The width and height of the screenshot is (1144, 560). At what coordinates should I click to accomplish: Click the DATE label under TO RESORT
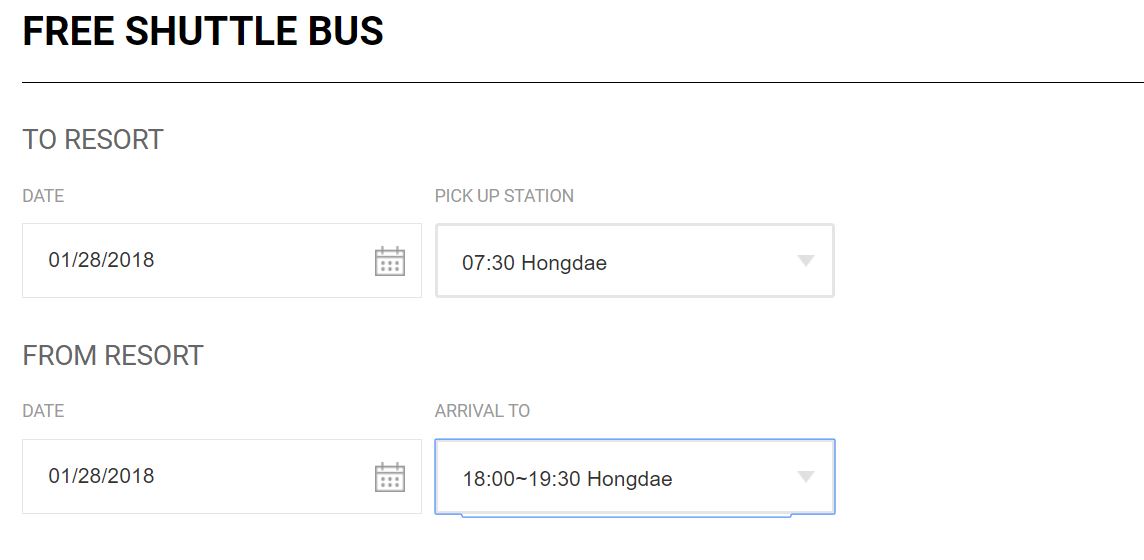[43, 196]
